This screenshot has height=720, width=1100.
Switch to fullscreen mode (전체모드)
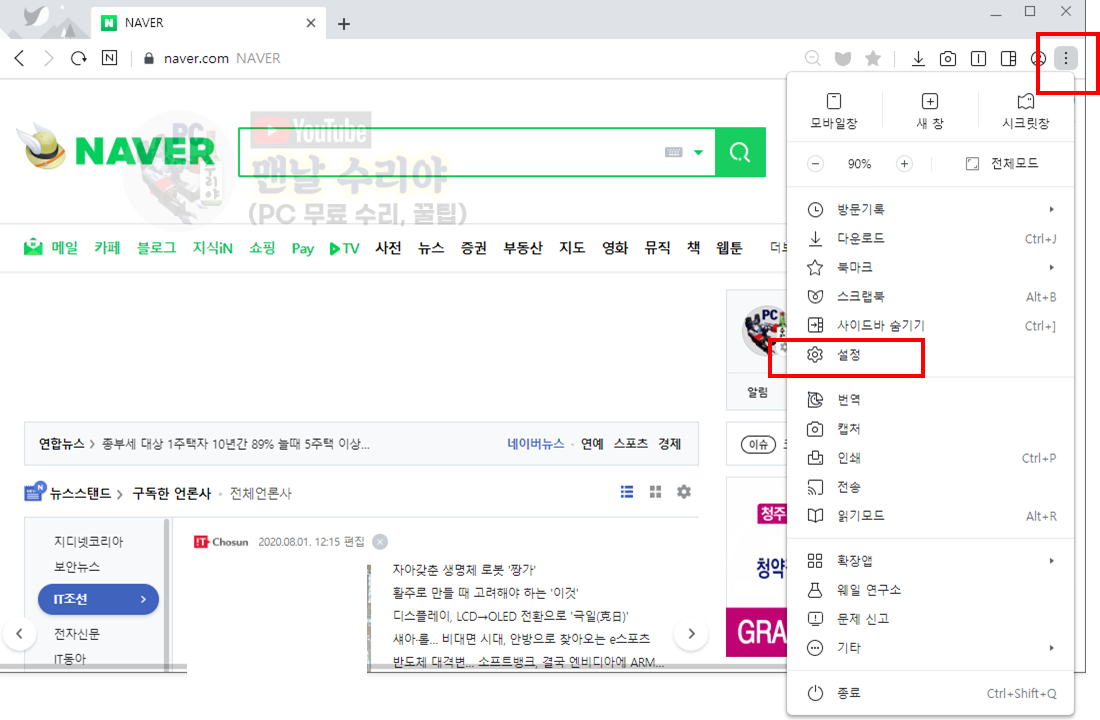click(1002, 164)
